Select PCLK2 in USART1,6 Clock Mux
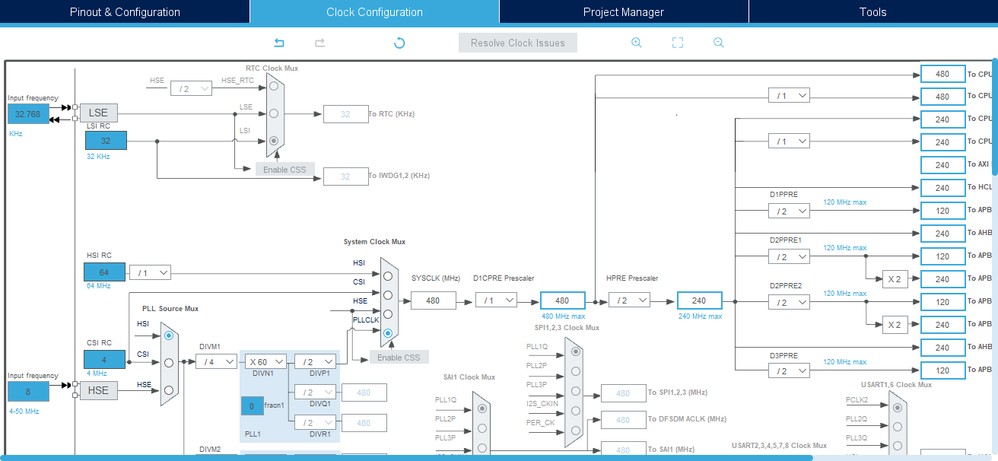 pos(897,407)
